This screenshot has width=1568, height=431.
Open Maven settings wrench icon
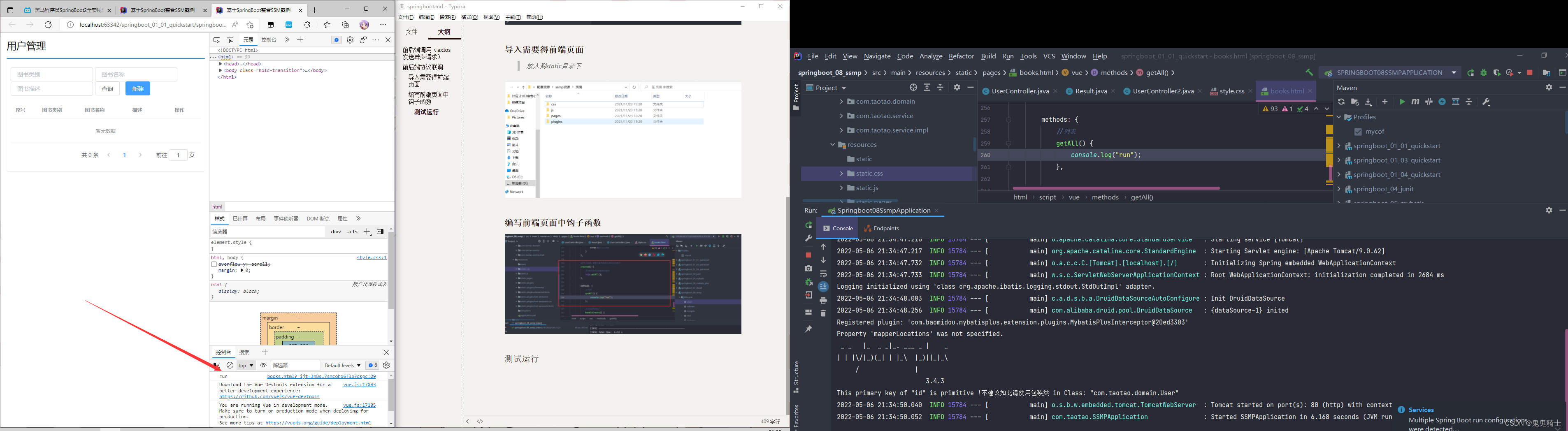pyautogui.click(x=1486, y=102)
